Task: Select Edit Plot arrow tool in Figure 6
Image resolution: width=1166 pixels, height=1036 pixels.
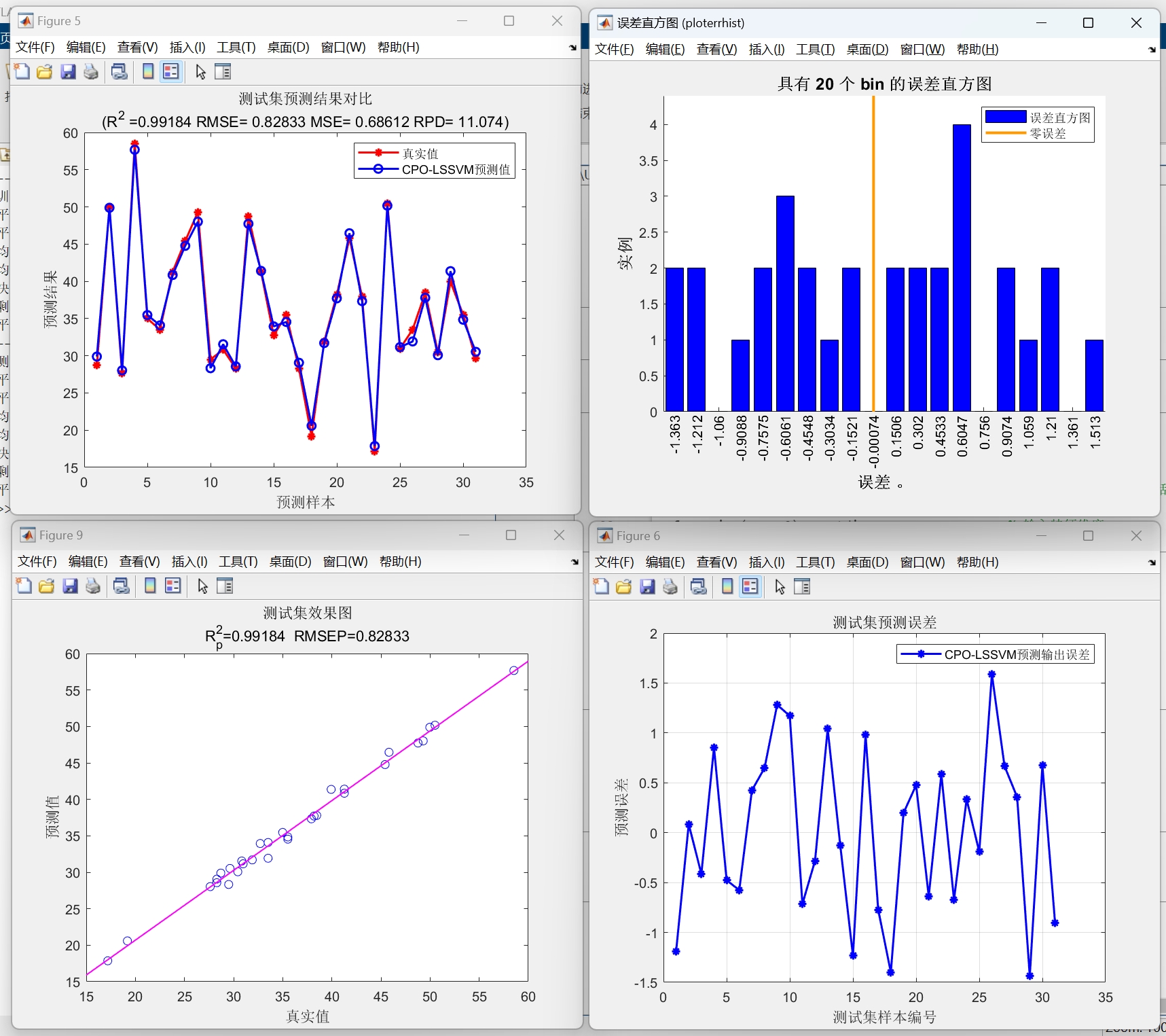Action: tap(780, 586)
